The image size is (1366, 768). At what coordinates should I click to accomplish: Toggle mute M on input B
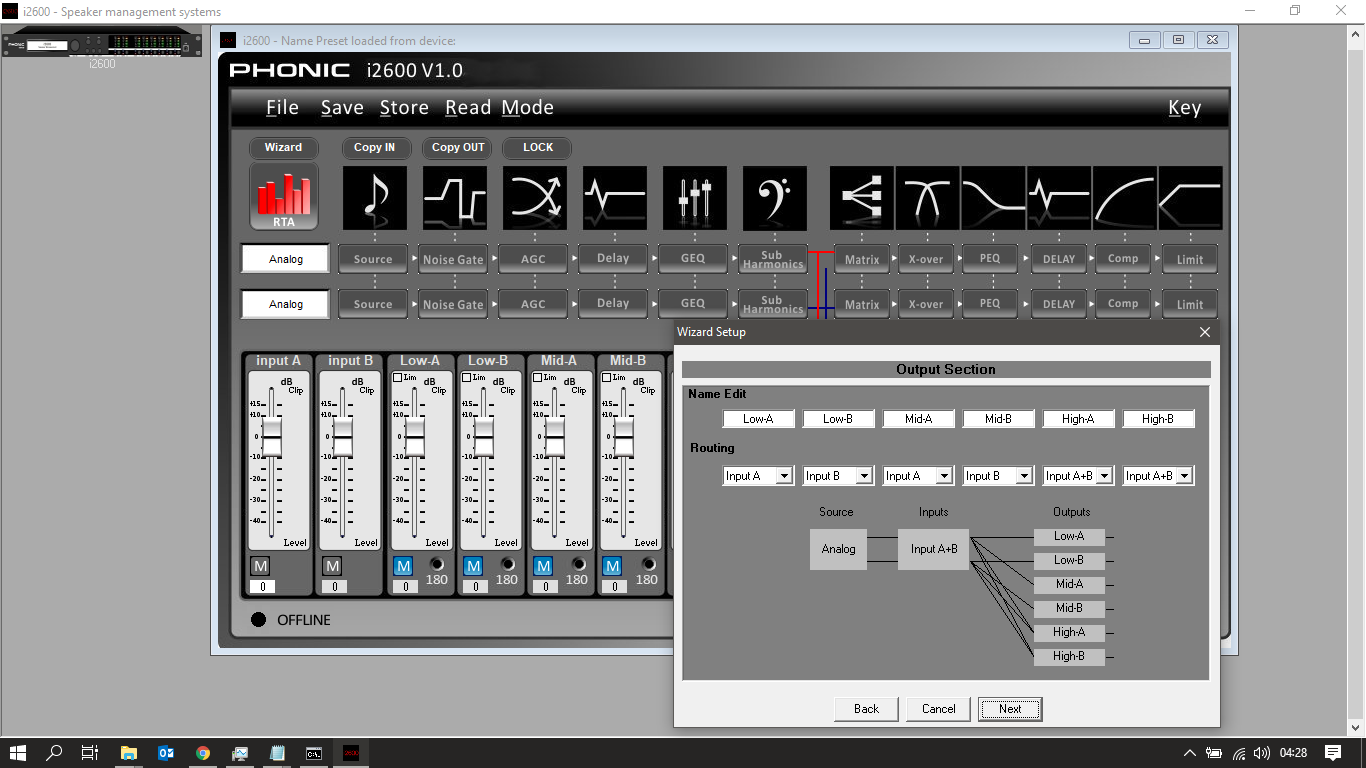point(332,566)
